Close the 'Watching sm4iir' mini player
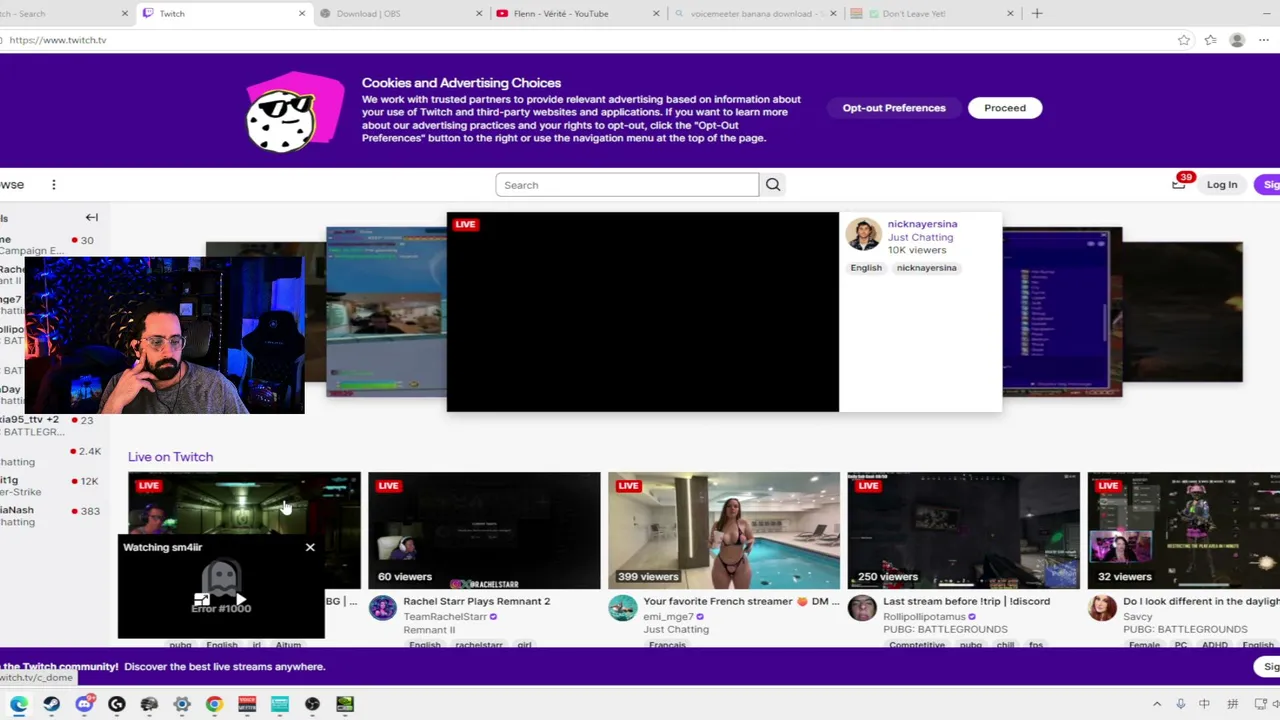The height and width of the screenshot is (720, 1280). point(310,547)
